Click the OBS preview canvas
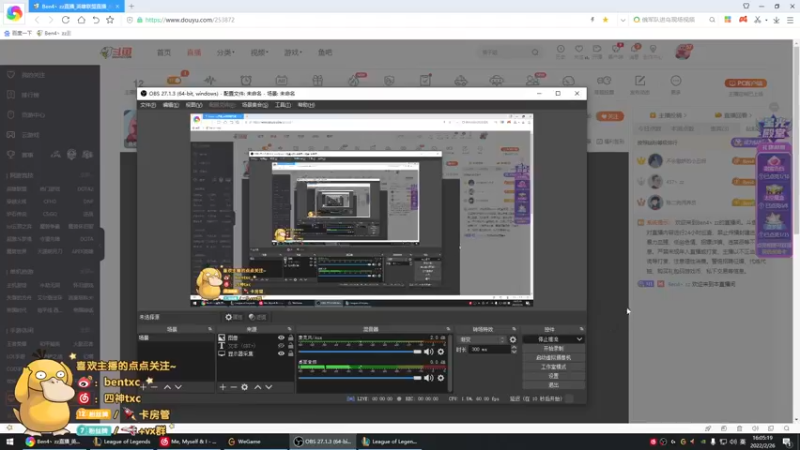 pos(362,210)
